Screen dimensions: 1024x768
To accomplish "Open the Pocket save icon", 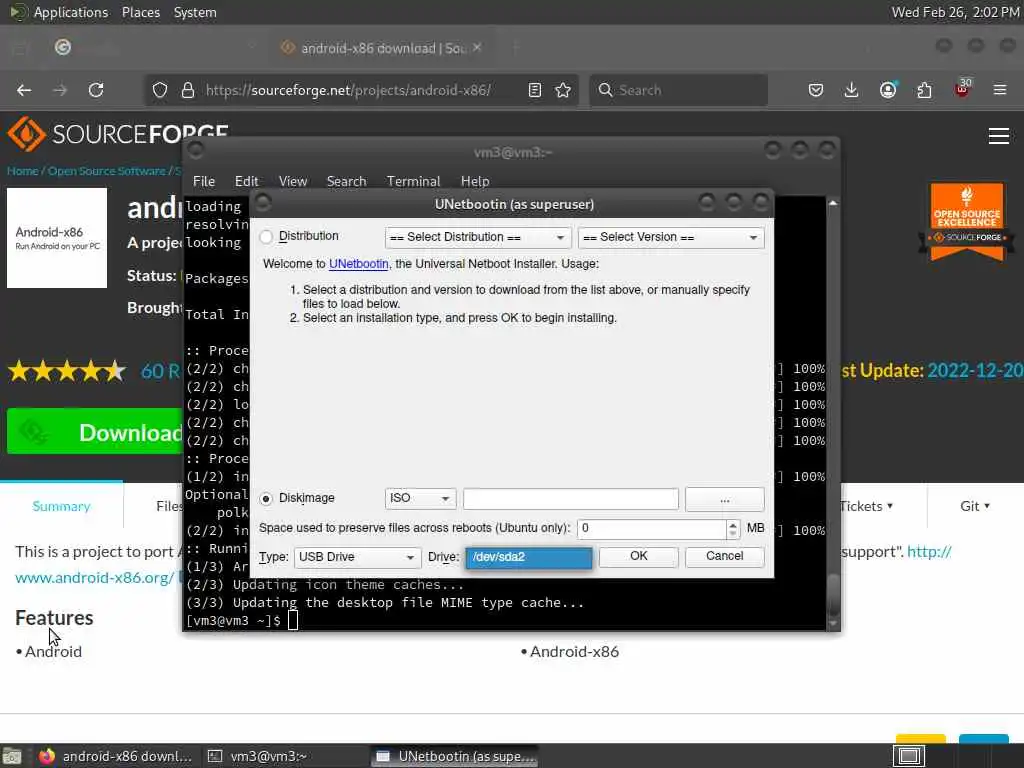I will tap(816, 90).
